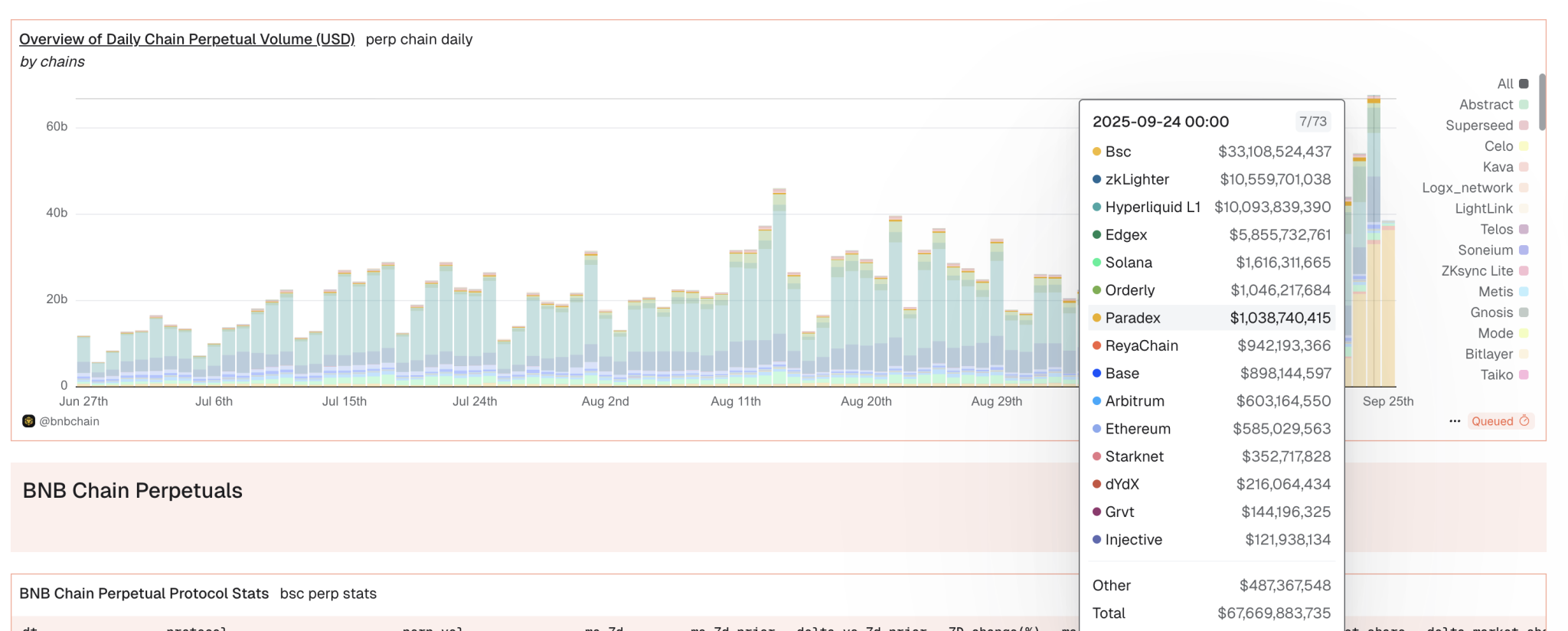Click the Telos purple legend icon
This screenshot has width=1568, height=631.
pyautogui.click(x=1524, y=229)
